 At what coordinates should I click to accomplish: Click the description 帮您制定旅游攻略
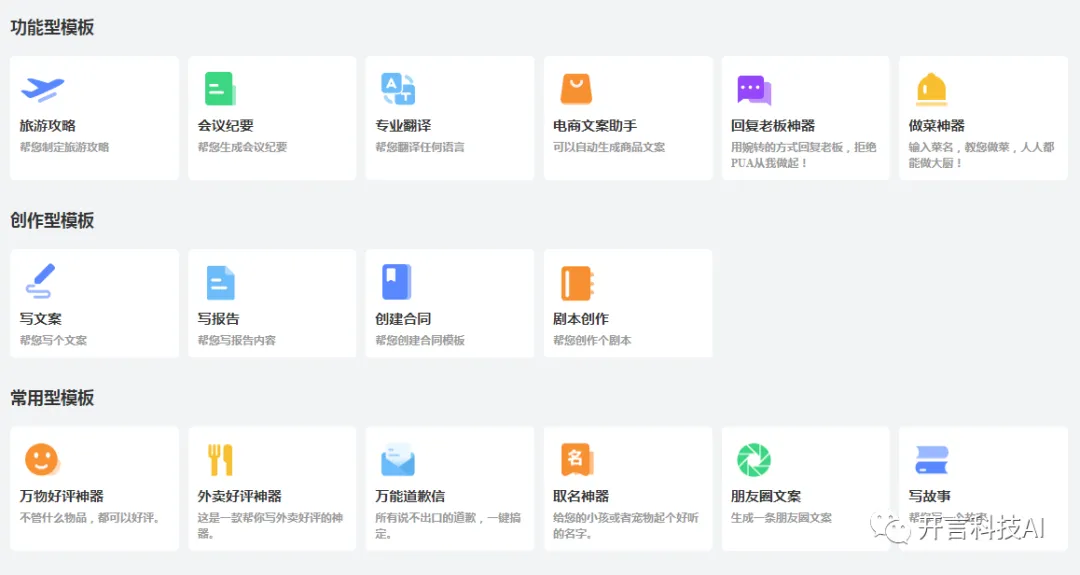click(64, 147)
